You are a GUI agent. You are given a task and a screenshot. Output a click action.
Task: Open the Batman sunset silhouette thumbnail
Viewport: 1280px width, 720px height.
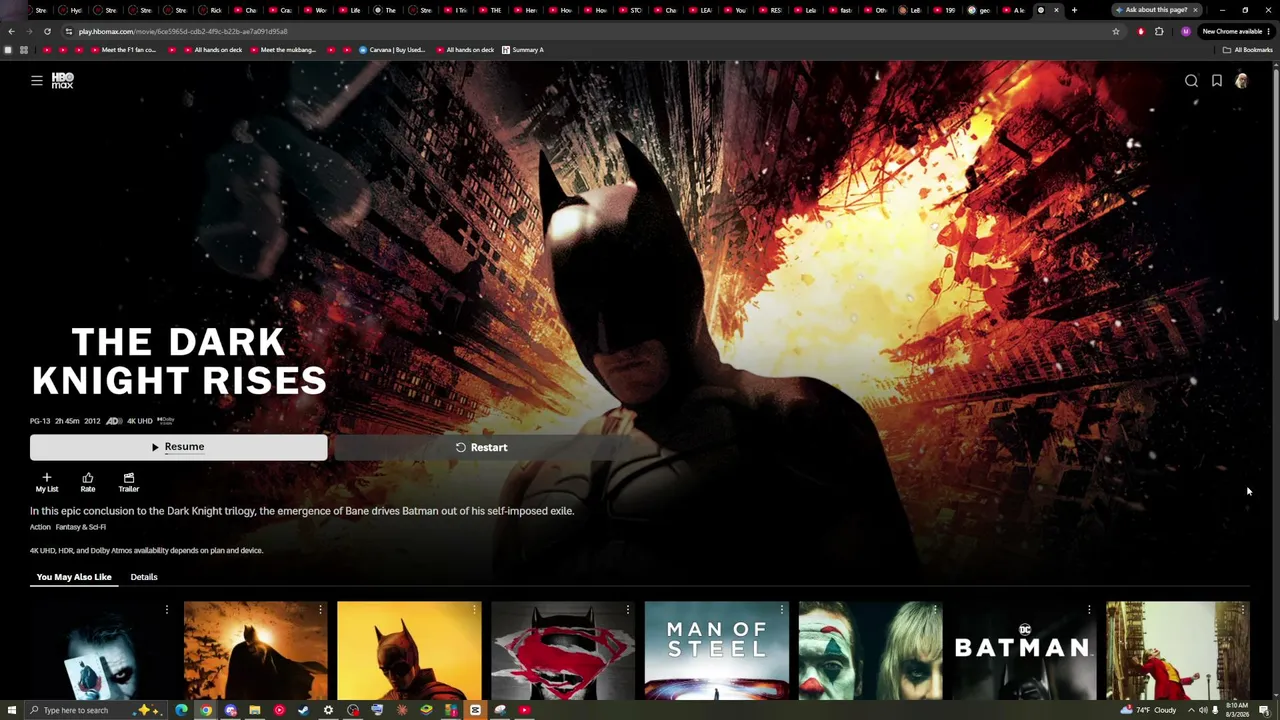[x=255, y=650]
